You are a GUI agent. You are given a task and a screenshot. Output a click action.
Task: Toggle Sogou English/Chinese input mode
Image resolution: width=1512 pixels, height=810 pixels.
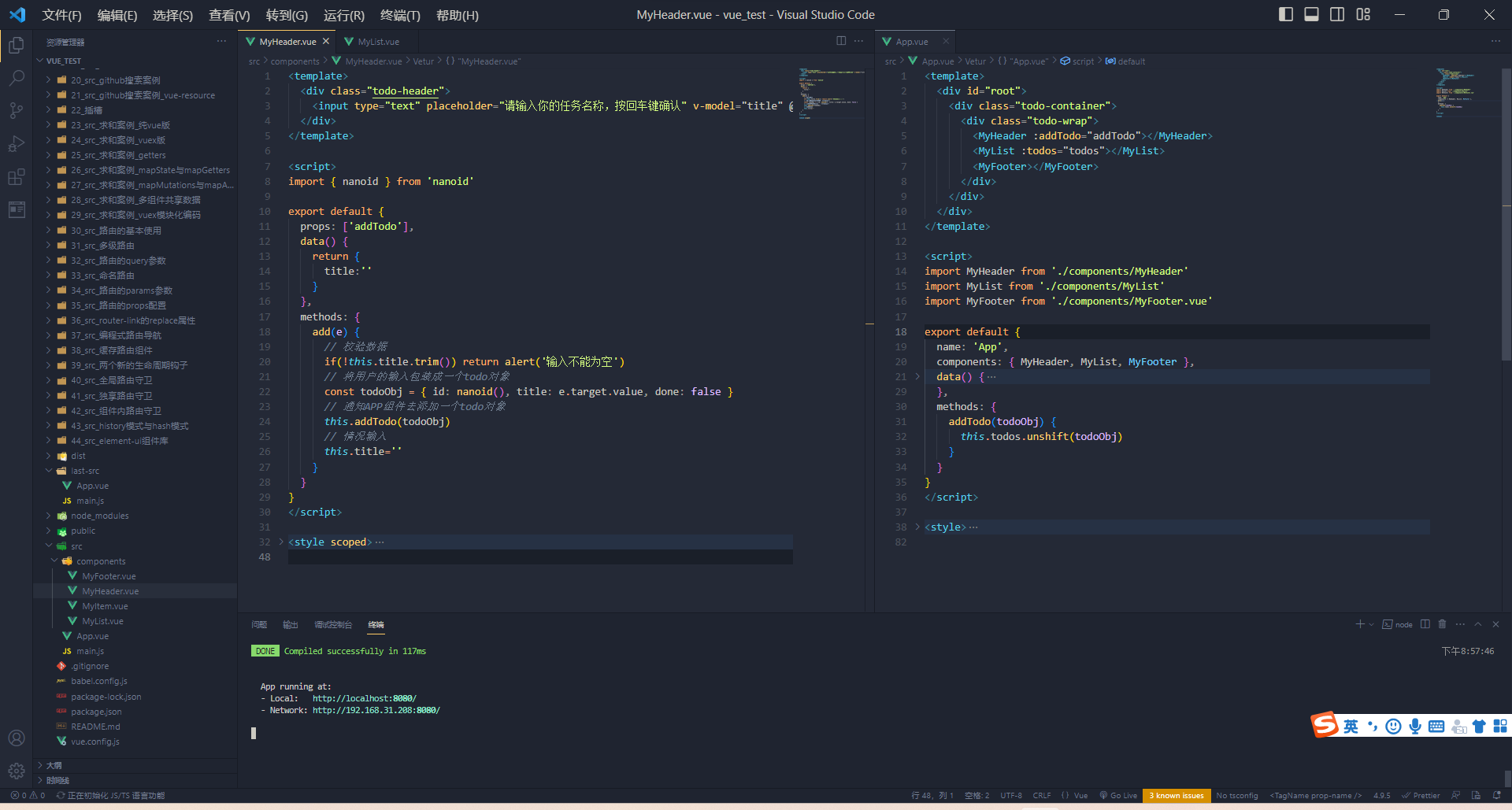pos(1351,726)
